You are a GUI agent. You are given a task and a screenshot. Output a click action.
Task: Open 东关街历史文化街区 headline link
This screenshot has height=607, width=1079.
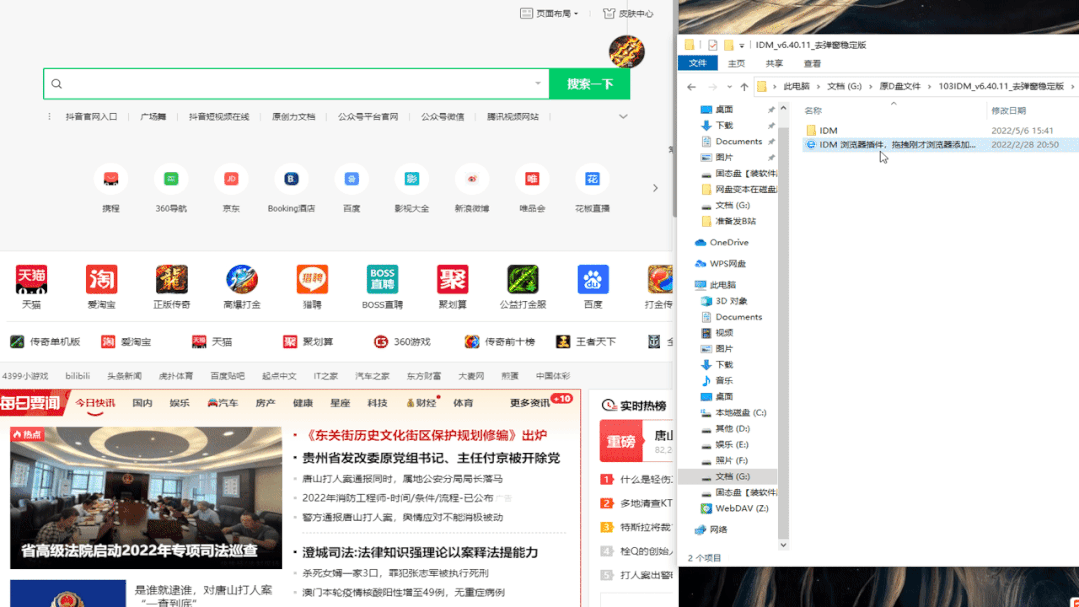[425, 436]
